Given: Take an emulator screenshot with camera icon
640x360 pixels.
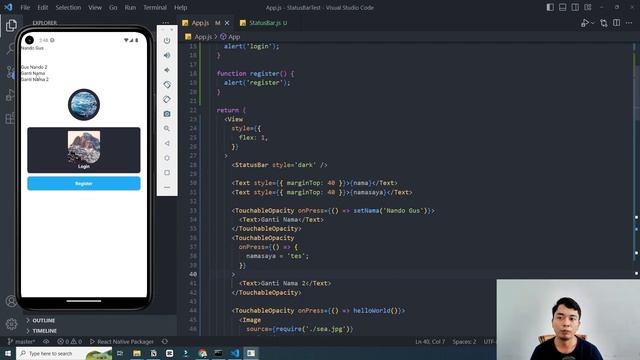Looking at the screenshot, I should pyautogui.click(x=167, y=114).
